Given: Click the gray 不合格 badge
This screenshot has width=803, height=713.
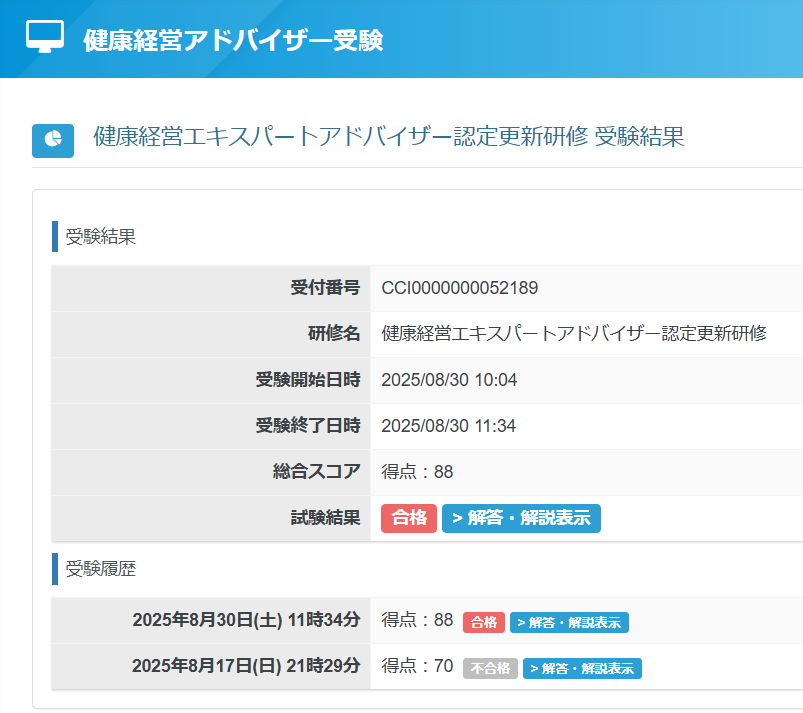Looking at the screenshot, I should (490, 668).
